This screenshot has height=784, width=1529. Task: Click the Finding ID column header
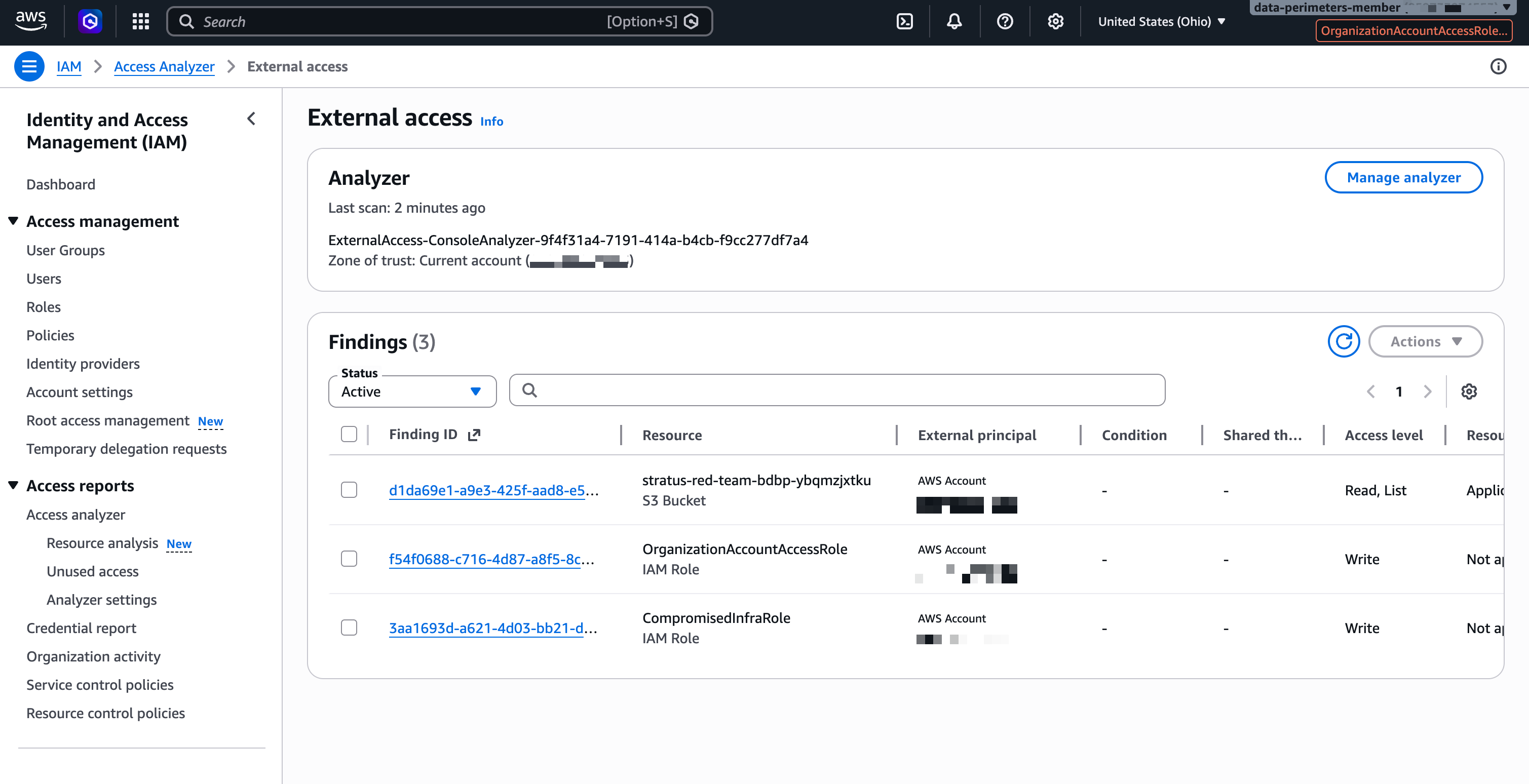coord(423,435)
